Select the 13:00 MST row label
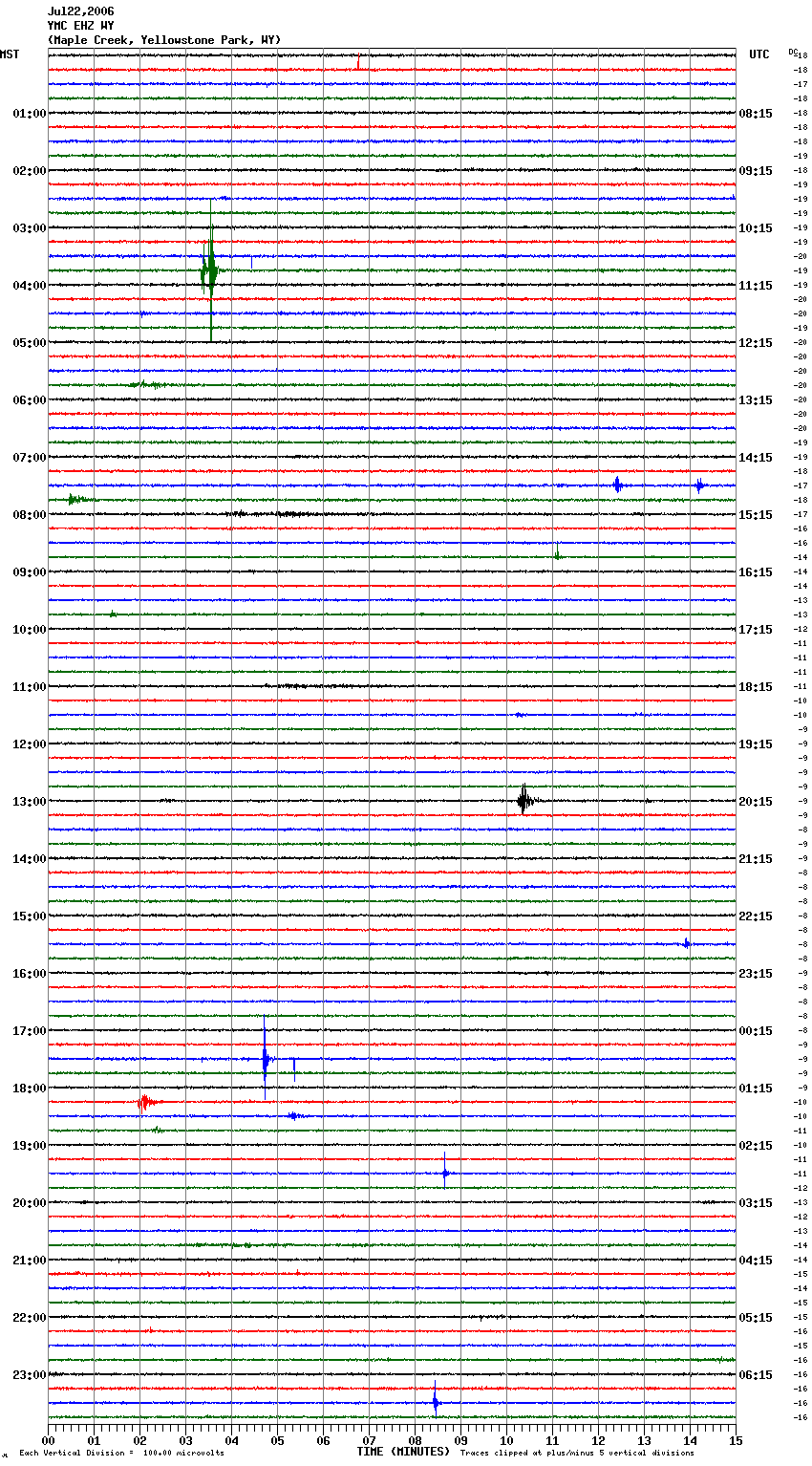Image resolution: width=812 pixels, height=1466 pixels. 30,801
